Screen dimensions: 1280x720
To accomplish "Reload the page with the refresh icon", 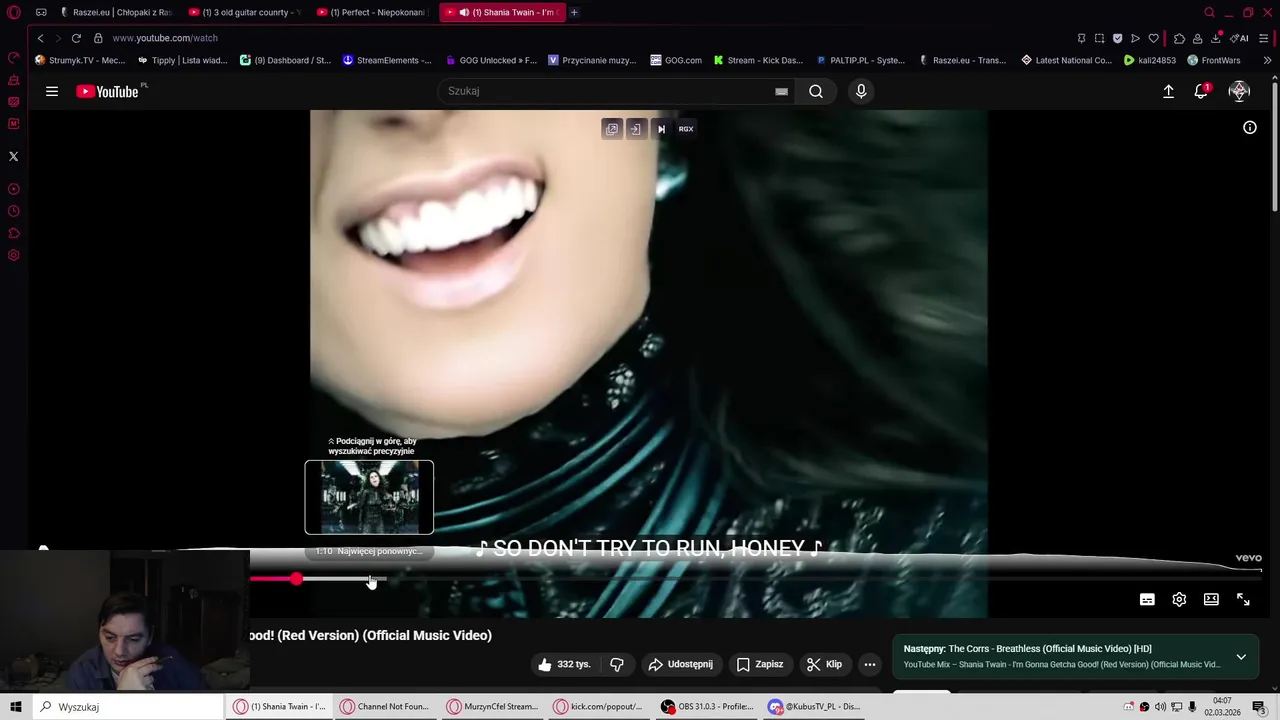I will coord(76,38).
